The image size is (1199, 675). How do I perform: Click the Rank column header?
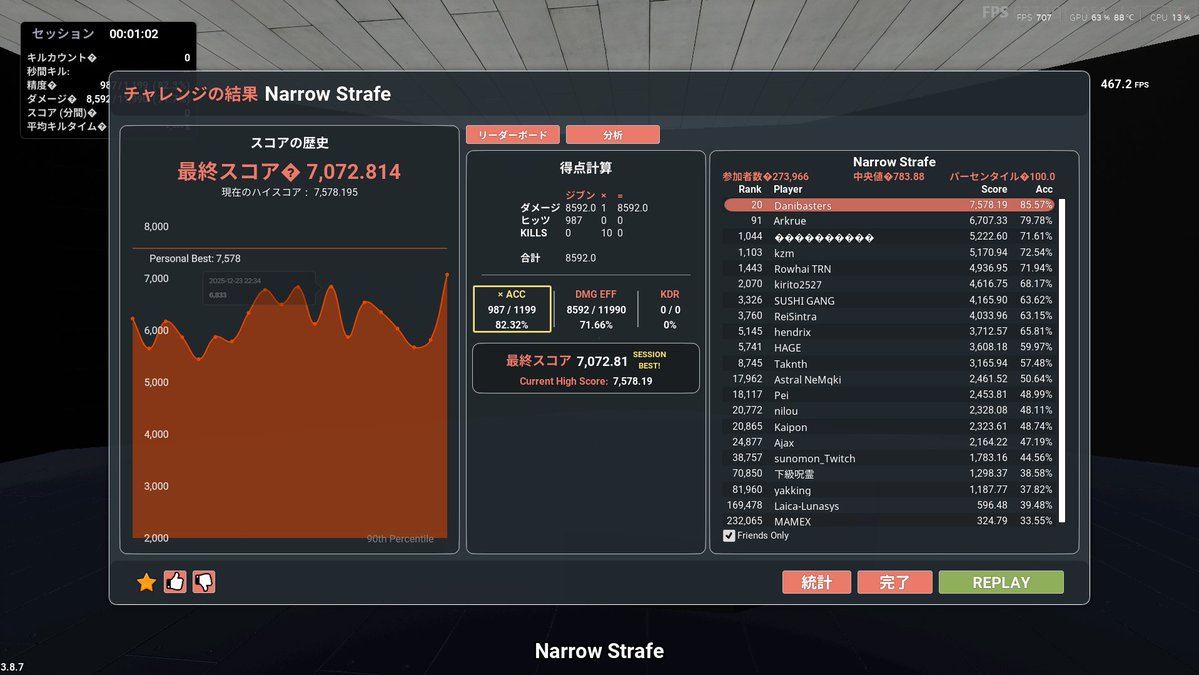(749, 190)
